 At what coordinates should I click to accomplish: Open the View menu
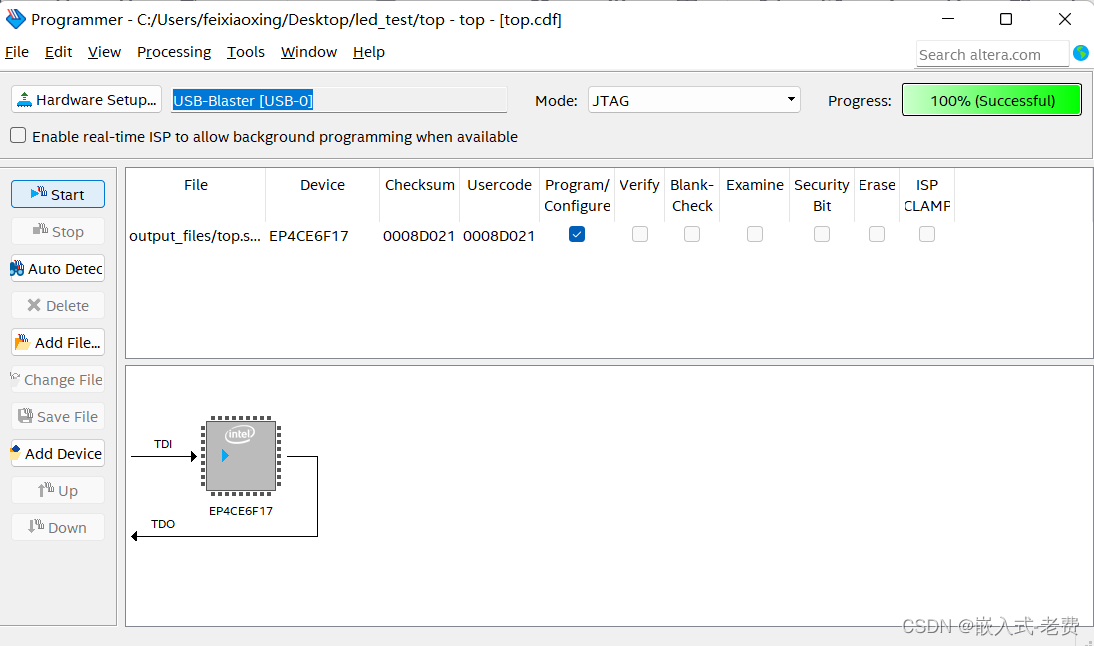(x=104, y=52)
